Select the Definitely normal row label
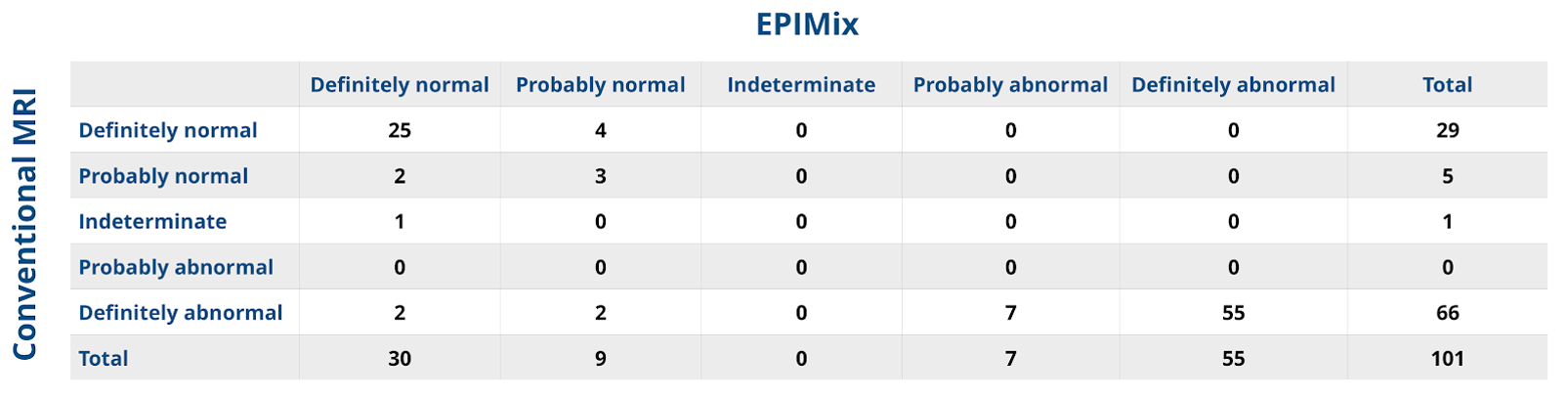 (x=168, y=130)
